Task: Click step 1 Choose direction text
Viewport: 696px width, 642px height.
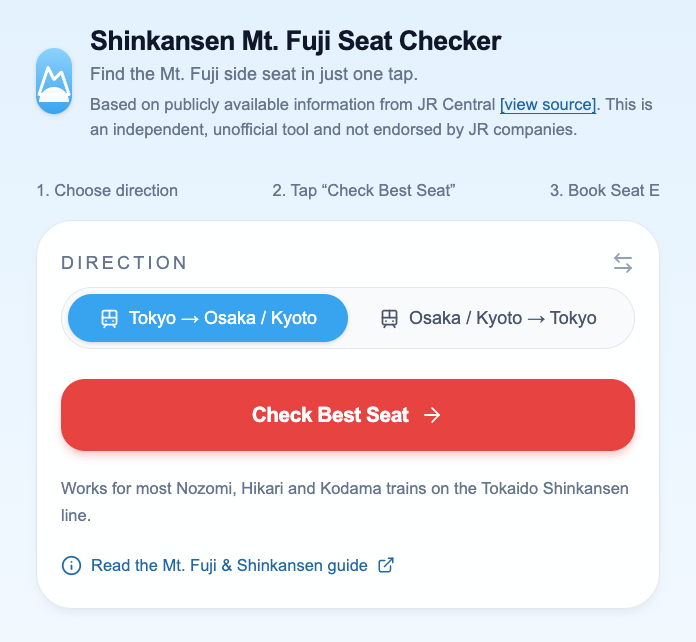Action: (107, 190)
